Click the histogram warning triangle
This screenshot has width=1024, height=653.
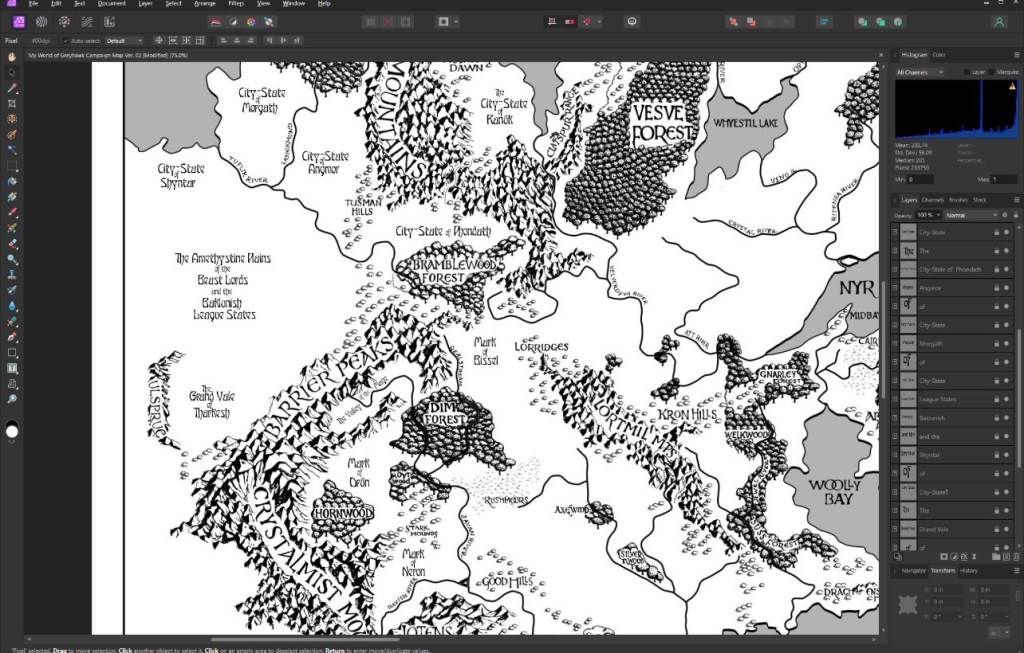tap(1012, 86)
